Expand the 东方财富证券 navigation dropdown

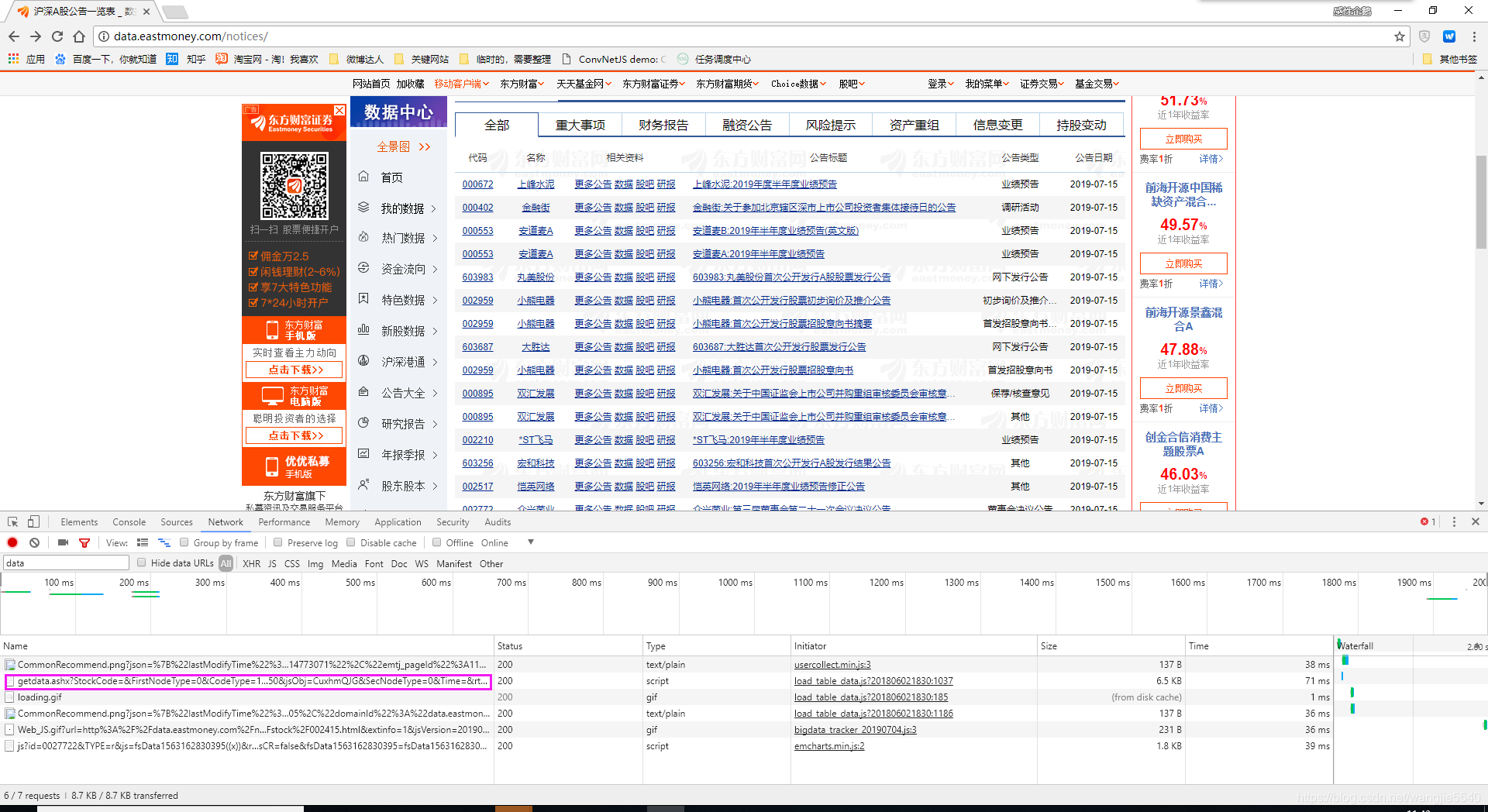(x=654, y=84)
